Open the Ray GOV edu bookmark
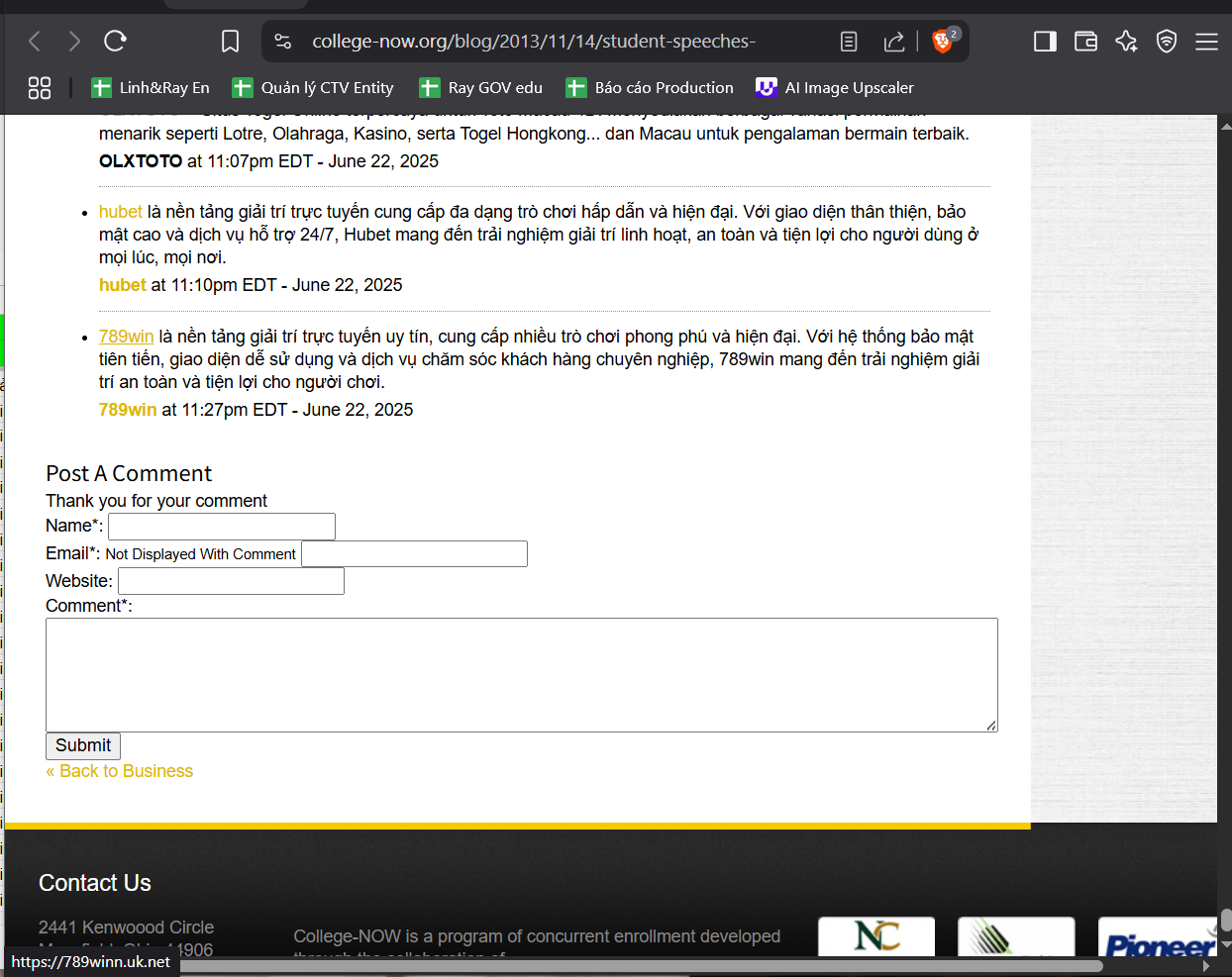1232x977 pixels. pyautogui.click(x=481, y=88)
